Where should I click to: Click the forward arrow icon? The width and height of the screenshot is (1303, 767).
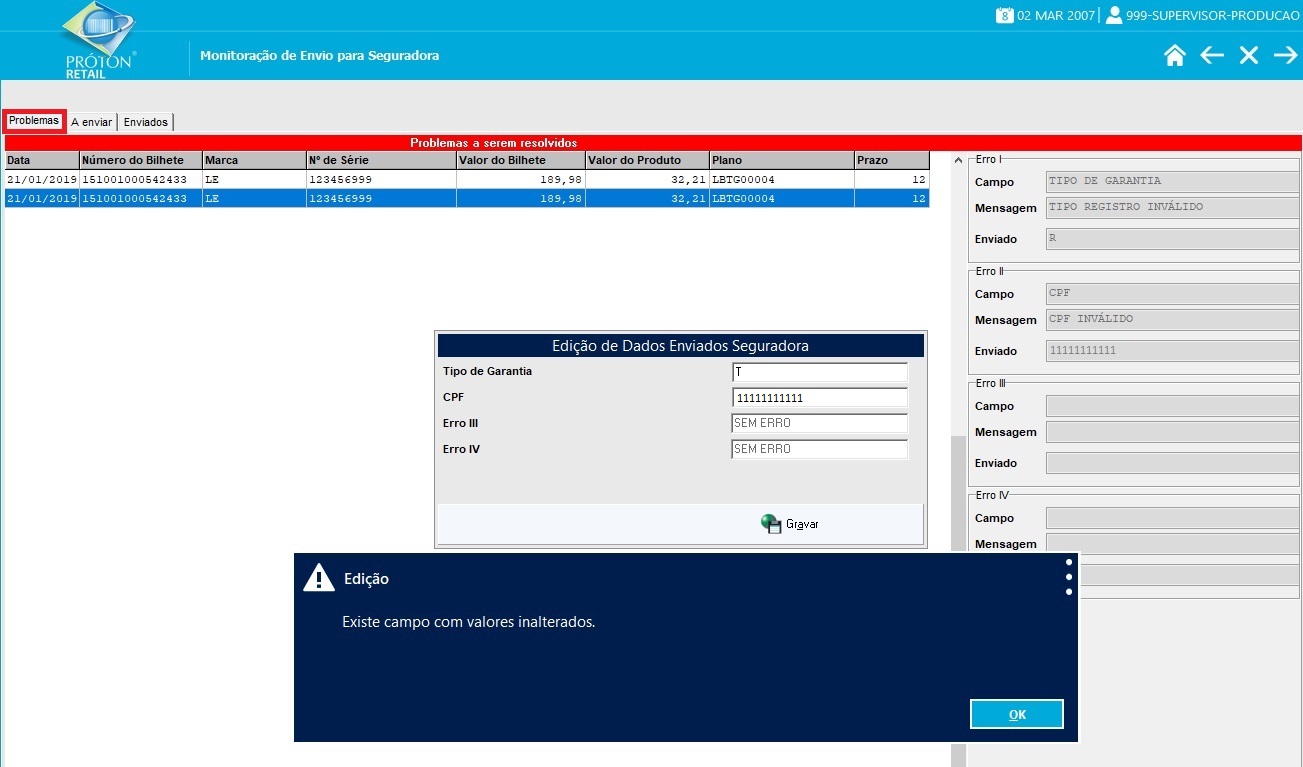(x=1285, y=56)
